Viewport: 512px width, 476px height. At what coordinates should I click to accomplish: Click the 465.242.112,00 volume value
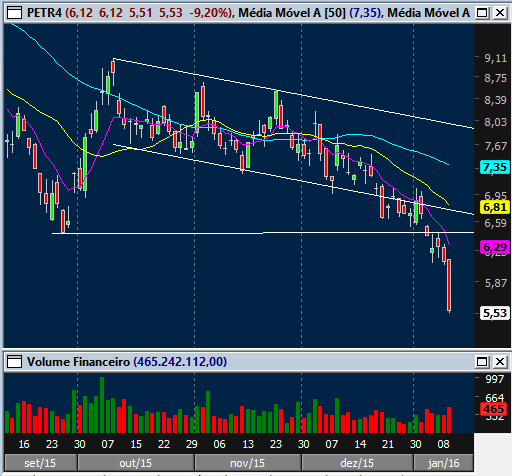[180, 362]
